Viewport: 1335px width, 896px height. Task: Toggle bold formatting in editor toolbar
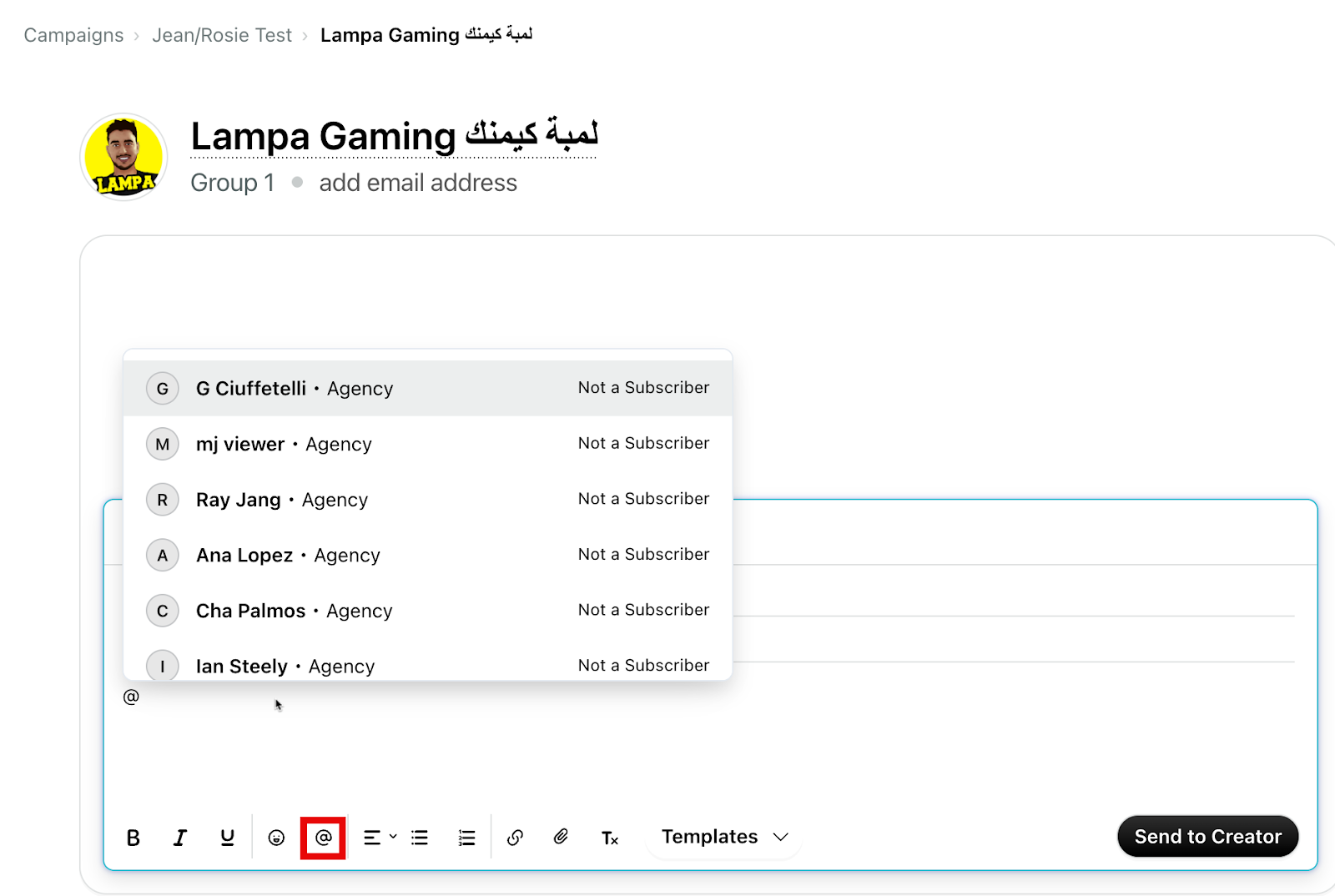click(x=133, y=838)
